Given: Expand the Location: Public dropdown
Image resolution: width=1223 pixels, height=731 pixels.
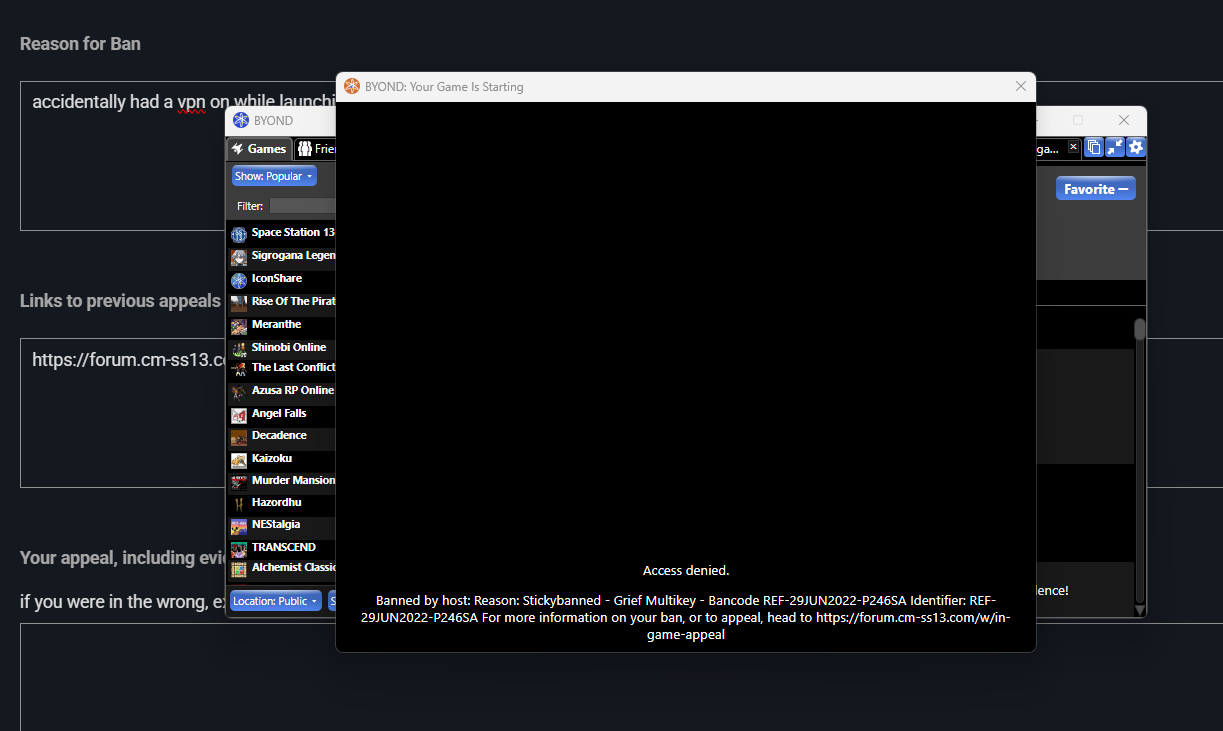Looking at the screenshot, I should 275,601.
